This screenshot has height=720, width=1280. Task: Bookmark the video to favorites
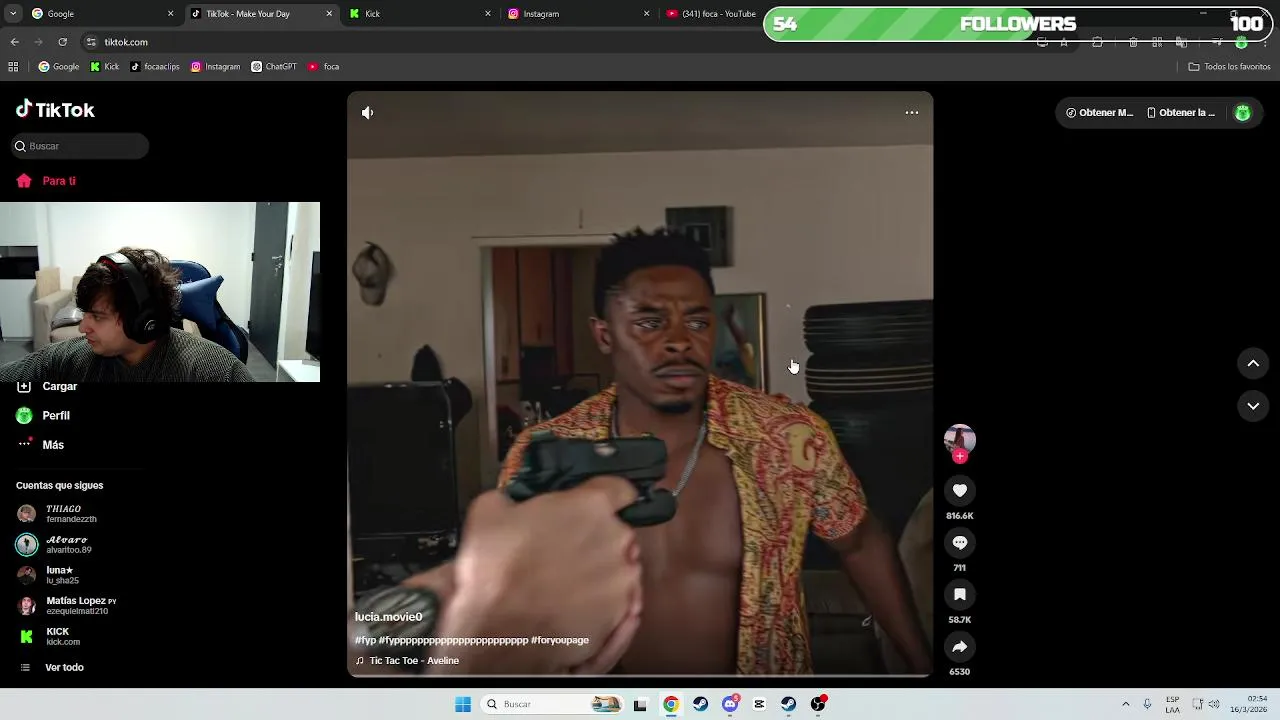960,594
